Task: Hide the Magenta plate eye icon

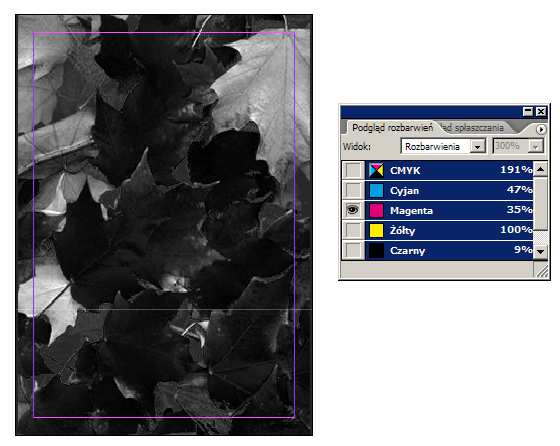Action: coord(353,210)
